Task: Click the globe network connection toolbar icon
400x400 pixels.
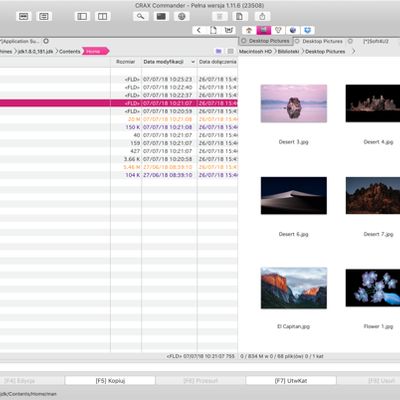Action: click(x=181, y=16)
